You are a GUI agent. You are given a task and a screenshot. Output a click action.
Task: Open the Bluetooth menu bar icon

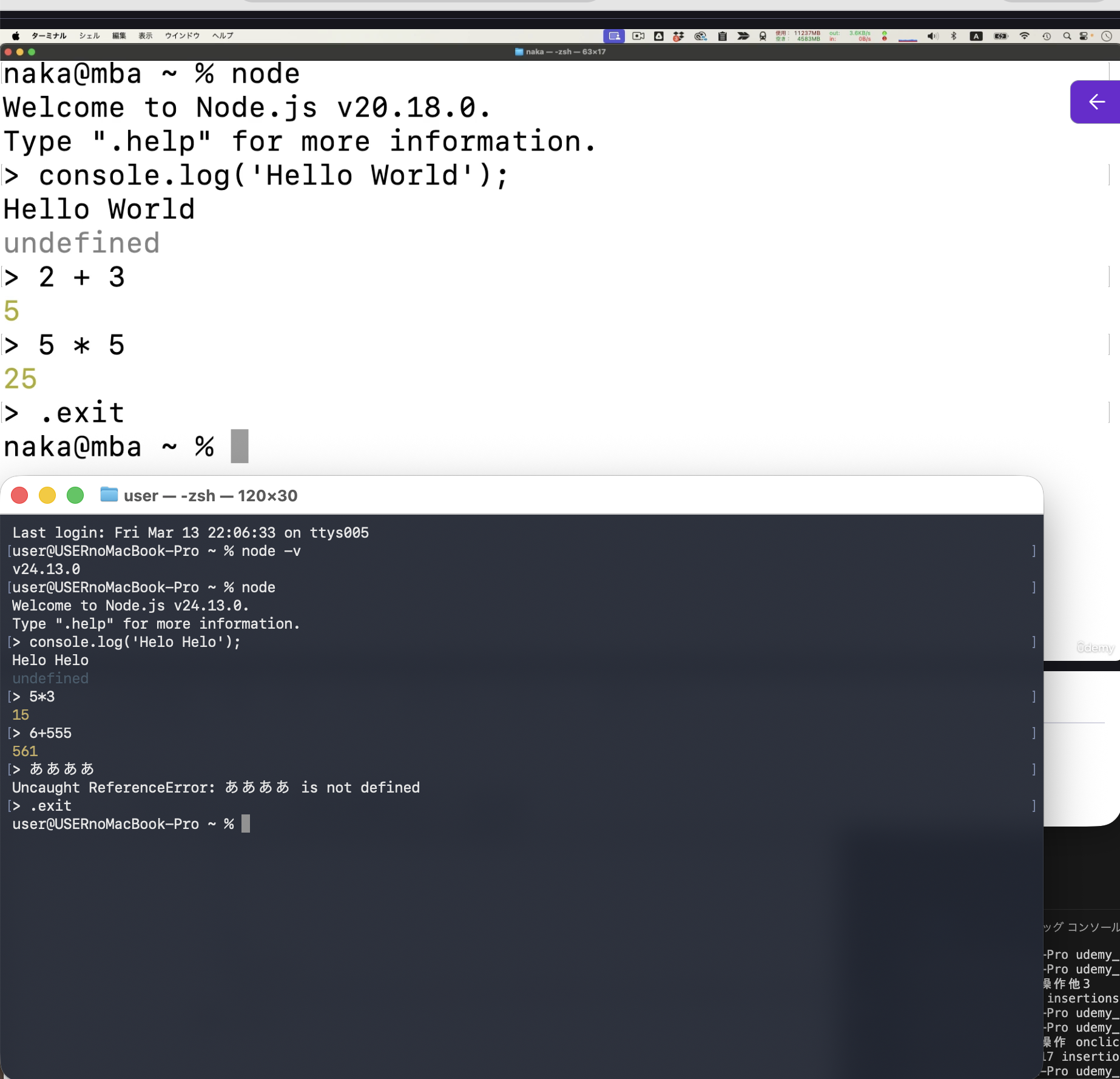coord(954,36)
